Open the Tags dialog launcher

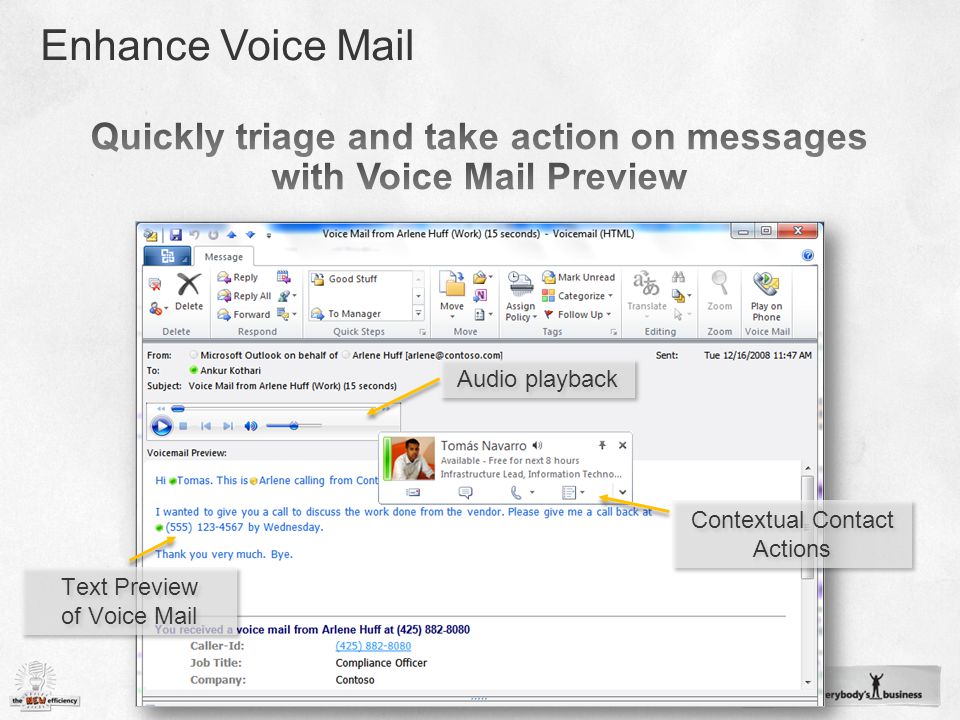click(613, 332)
